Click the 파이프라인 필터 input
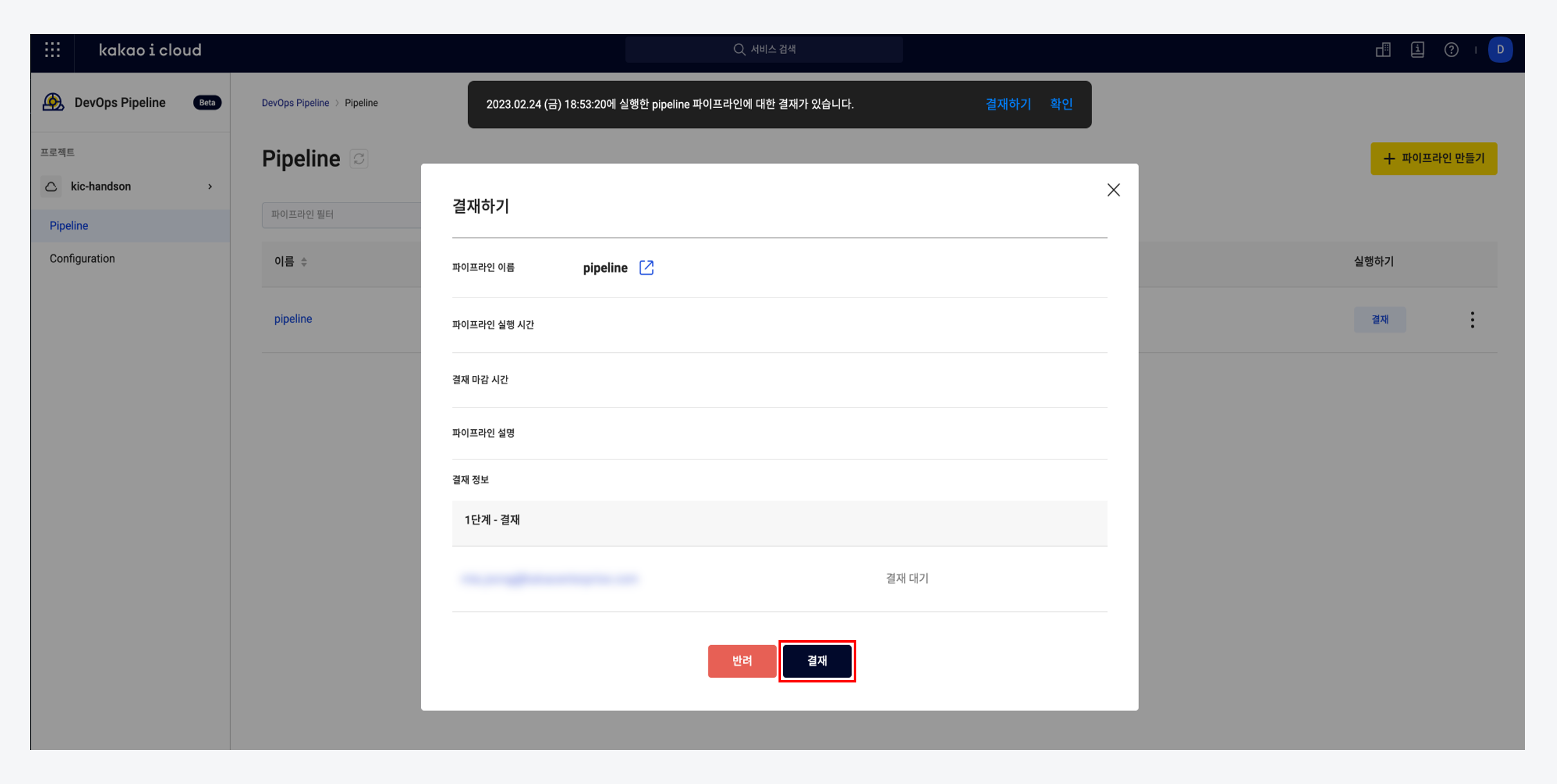 (x=341, y=215)
